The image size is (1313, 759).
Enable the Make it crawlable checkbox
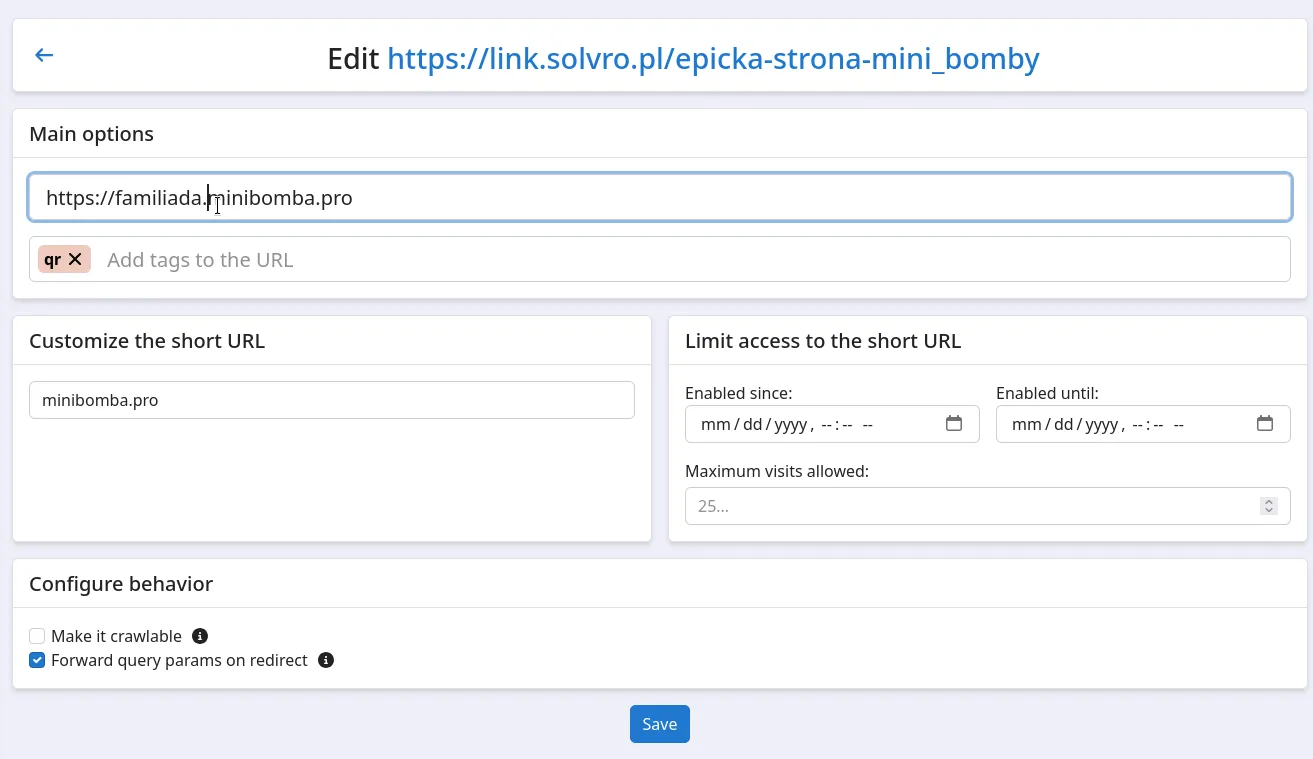(37, 636)
